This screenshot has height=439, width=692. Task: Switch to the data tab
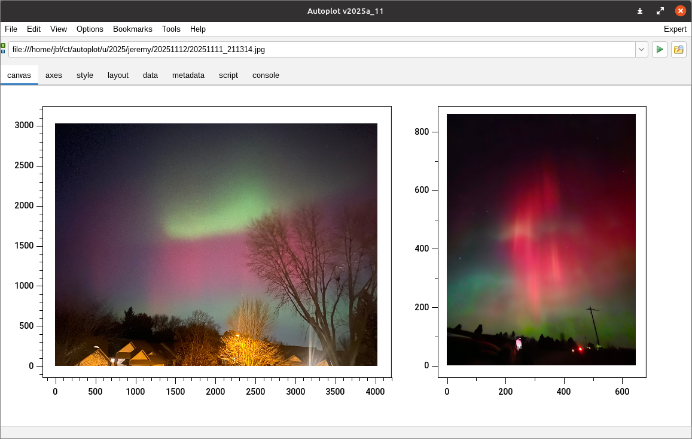[x=150, y=75]
